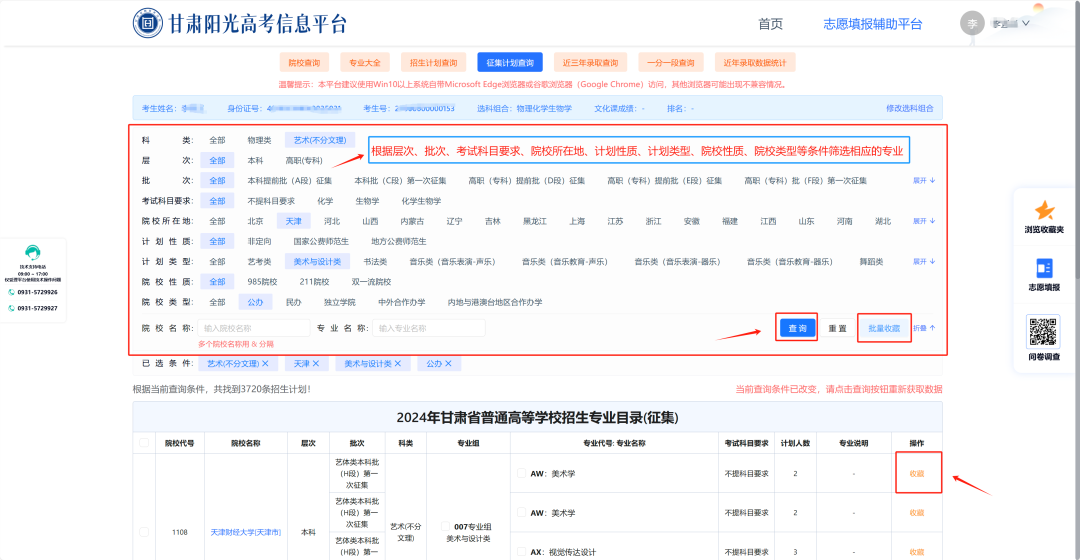Select 985院校 under 院校性质
Screen dimensions: 1080x560
tap(262, 282)
